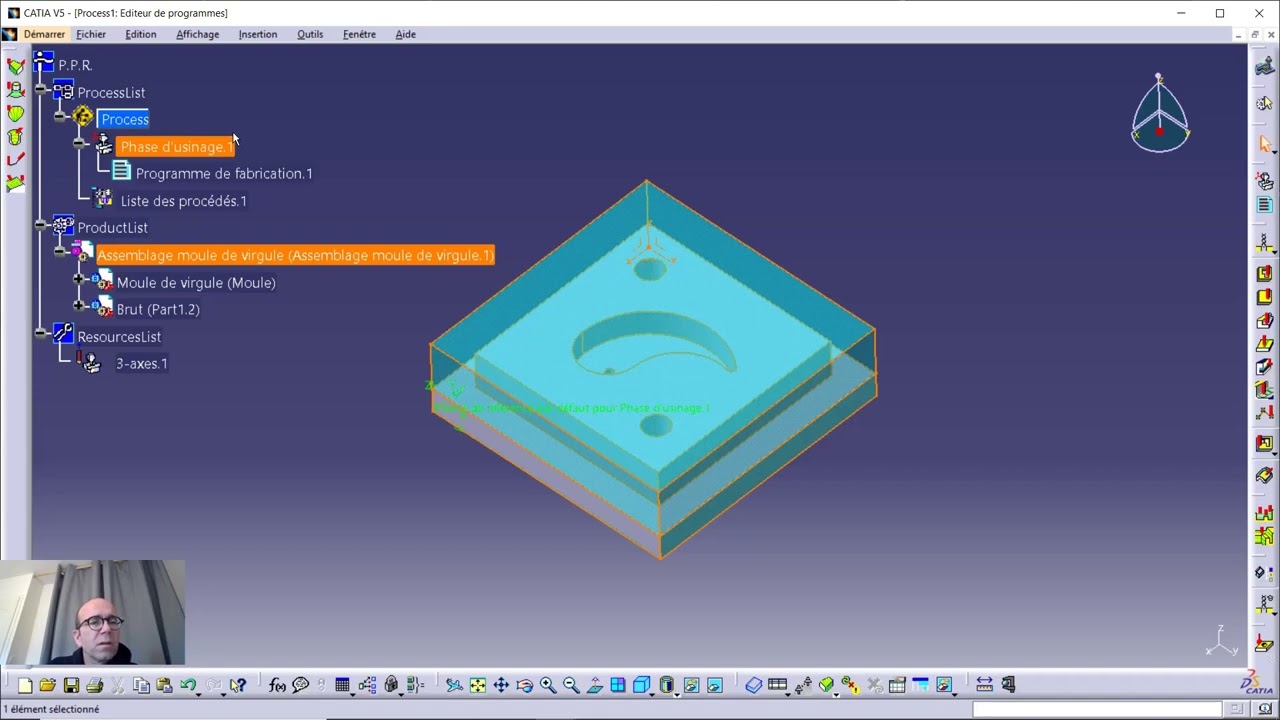The height and width of the screenshot is (720, 1280).
Task: Open the Démarrer menu
Action: (x=44, y=34)
